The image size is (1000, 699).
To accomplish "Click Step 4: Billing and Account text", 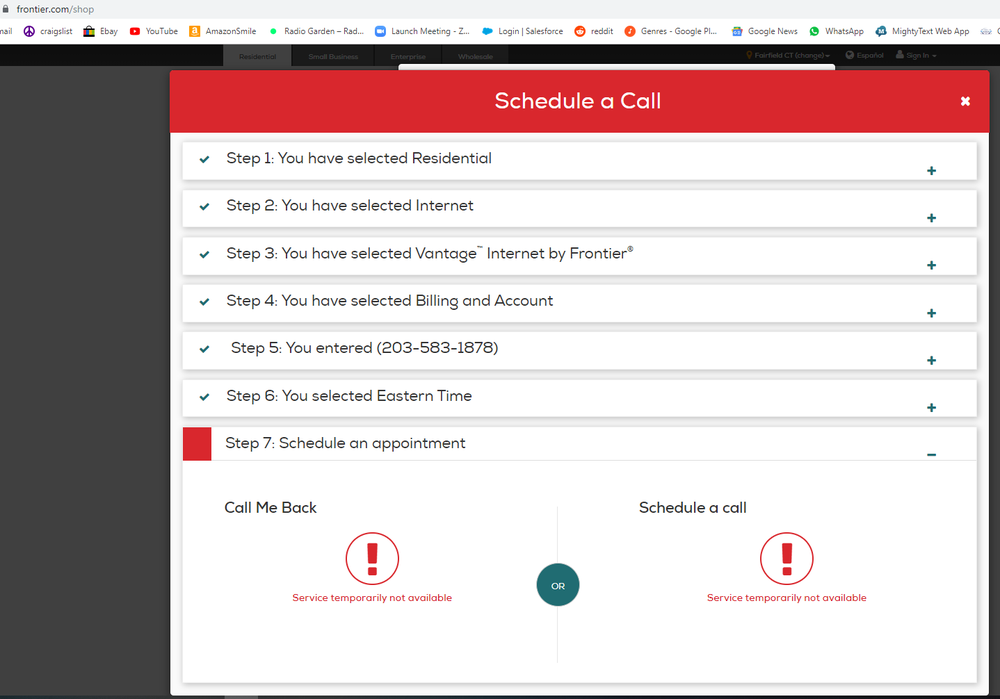I will click(390, 300).
